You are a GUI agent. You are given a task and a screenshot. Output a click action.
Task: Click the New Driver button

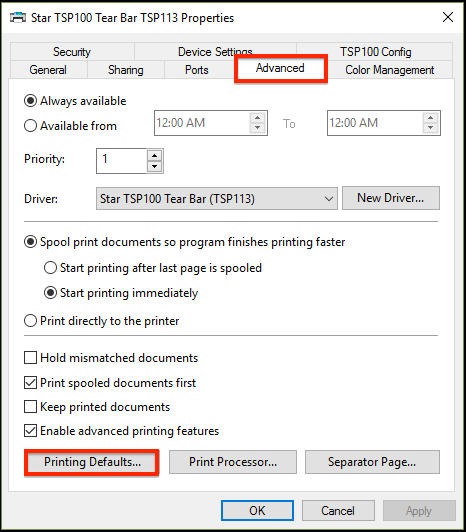point(391,198)
